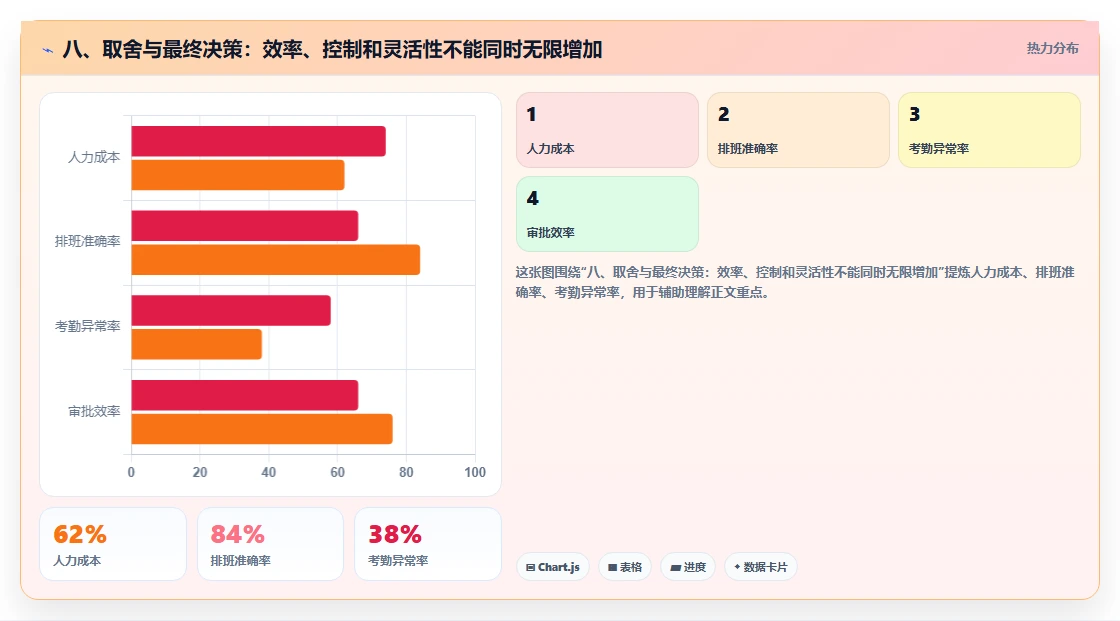The image size is (1120, 621).
Task: Click the 表格 tag chip
Action: [625, 567]
